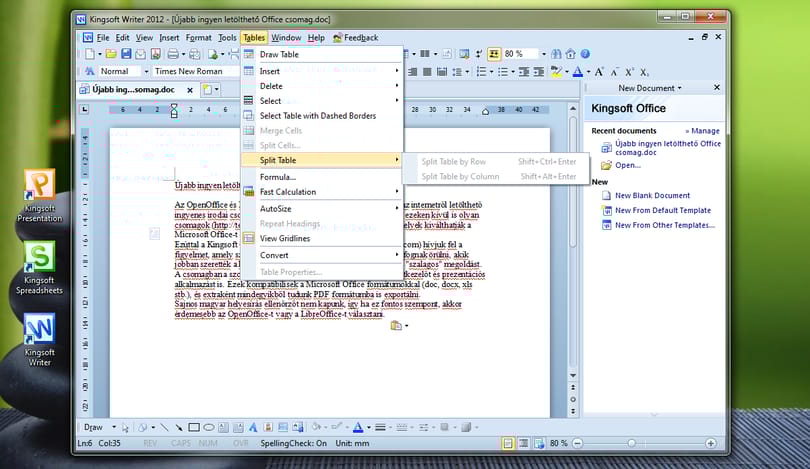This screenshot has width=810, height=469.
Task: Save the document with the floppy icon
Action: [126, 54]
